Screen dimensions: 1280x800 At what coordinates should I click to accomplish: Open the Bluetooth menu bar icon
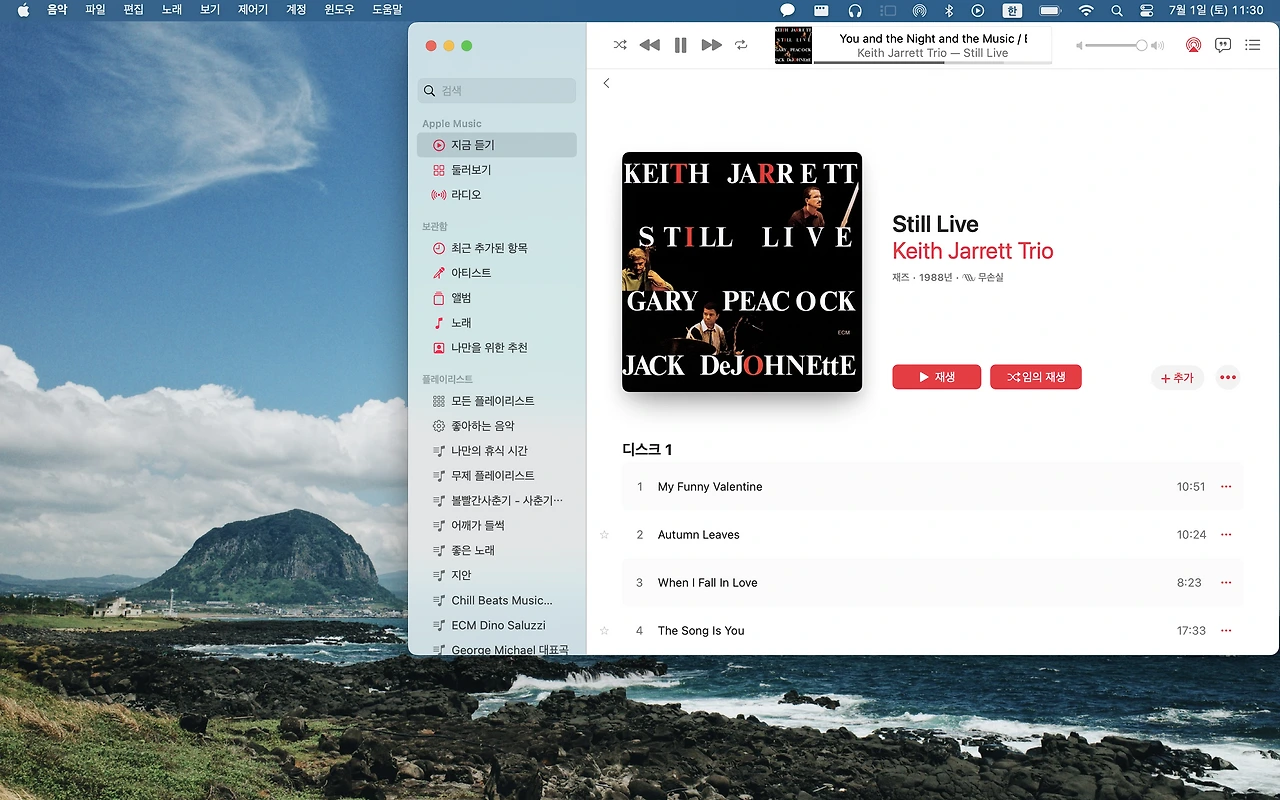949,11
